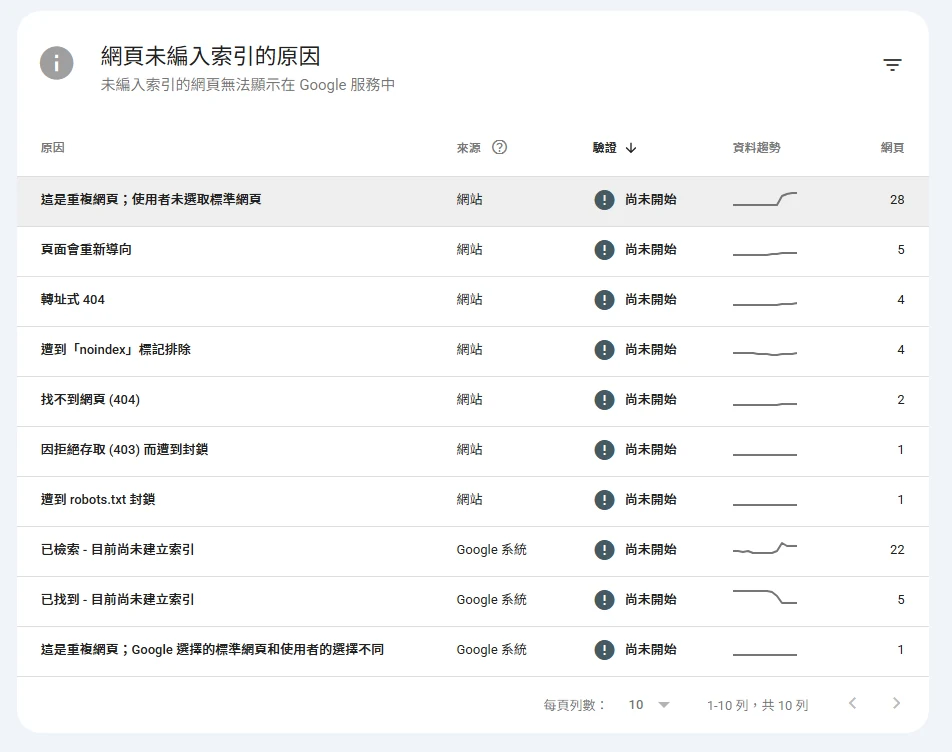Open the 轉址式 404 row
Image resolution: width=952 pixels, height=752 pixels.
click(x=473, y=302)
